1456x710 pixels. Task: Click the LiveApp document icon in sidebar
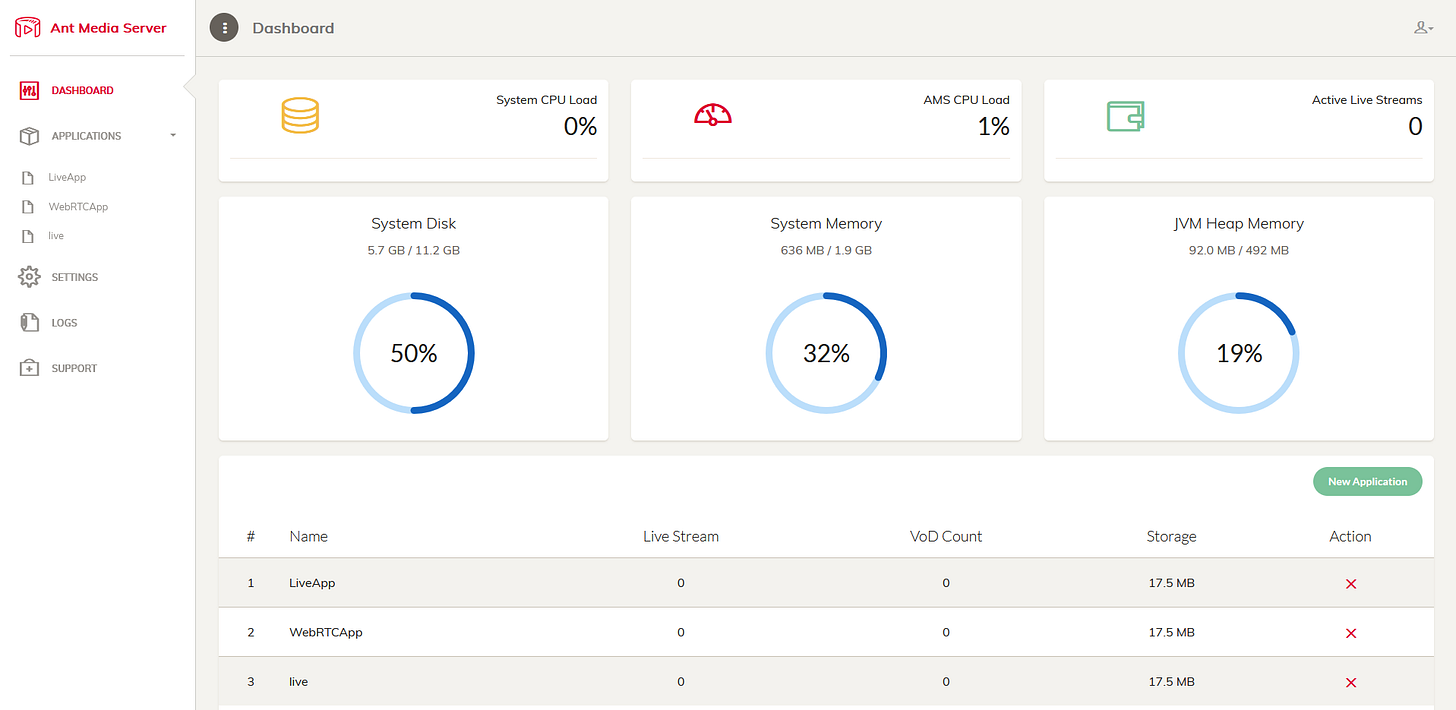28,178
